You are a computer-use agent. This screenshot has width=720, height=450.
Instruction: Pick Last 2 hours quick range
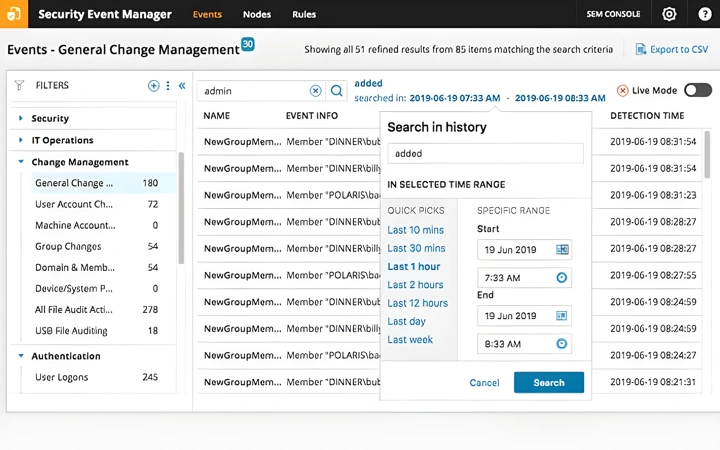pos(415,285)
